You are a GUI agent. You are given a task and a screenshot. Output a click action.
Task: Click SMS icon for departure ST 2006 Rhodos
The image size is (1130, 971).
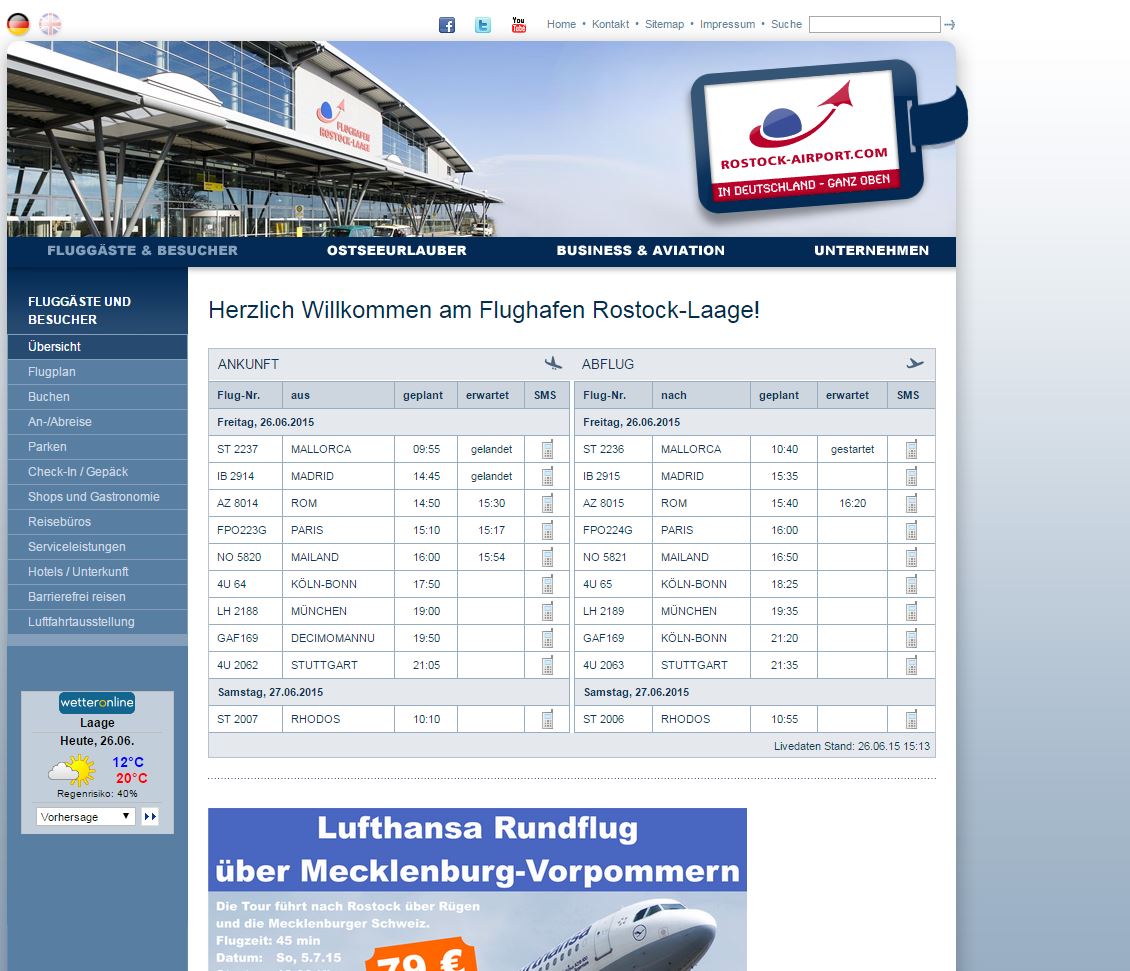[911, 720]
